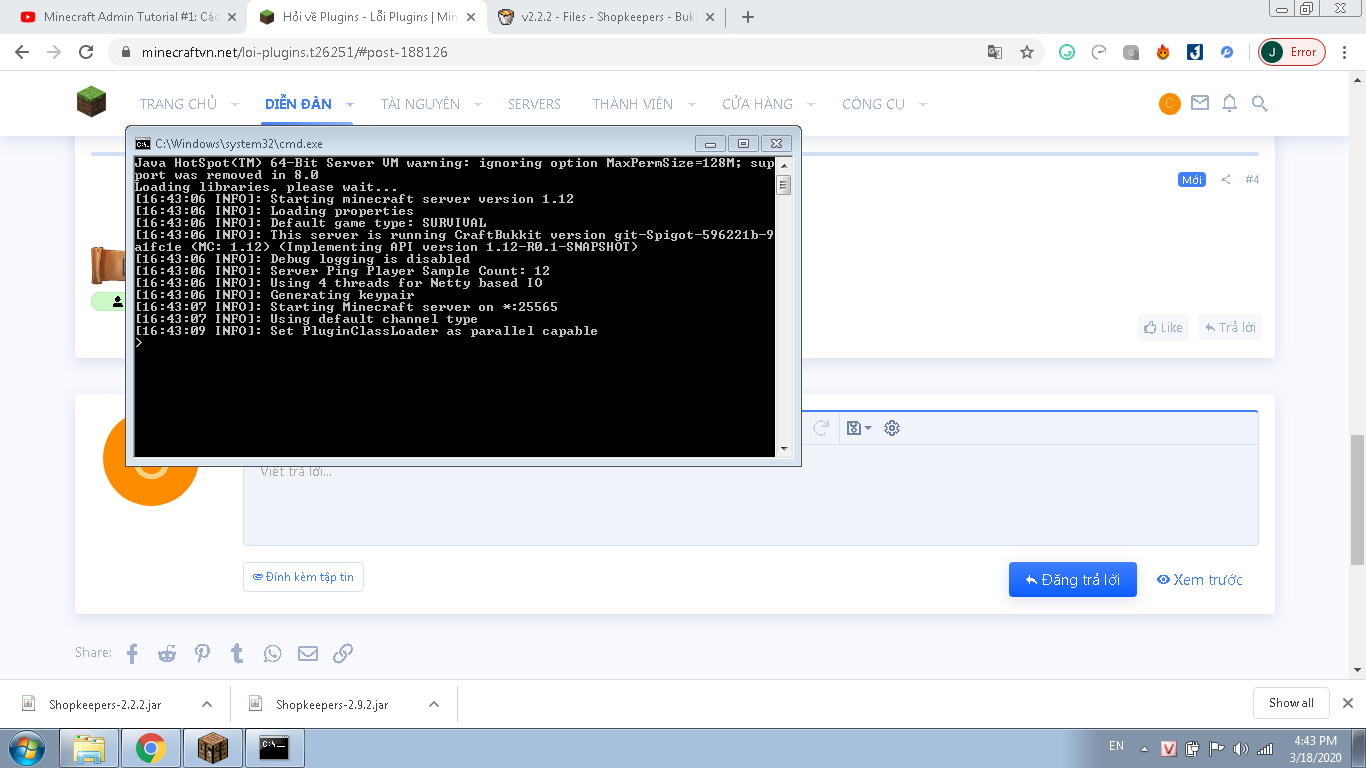
Task: Click Trả lời reply link on the post
Action: tap(1230, 327)
